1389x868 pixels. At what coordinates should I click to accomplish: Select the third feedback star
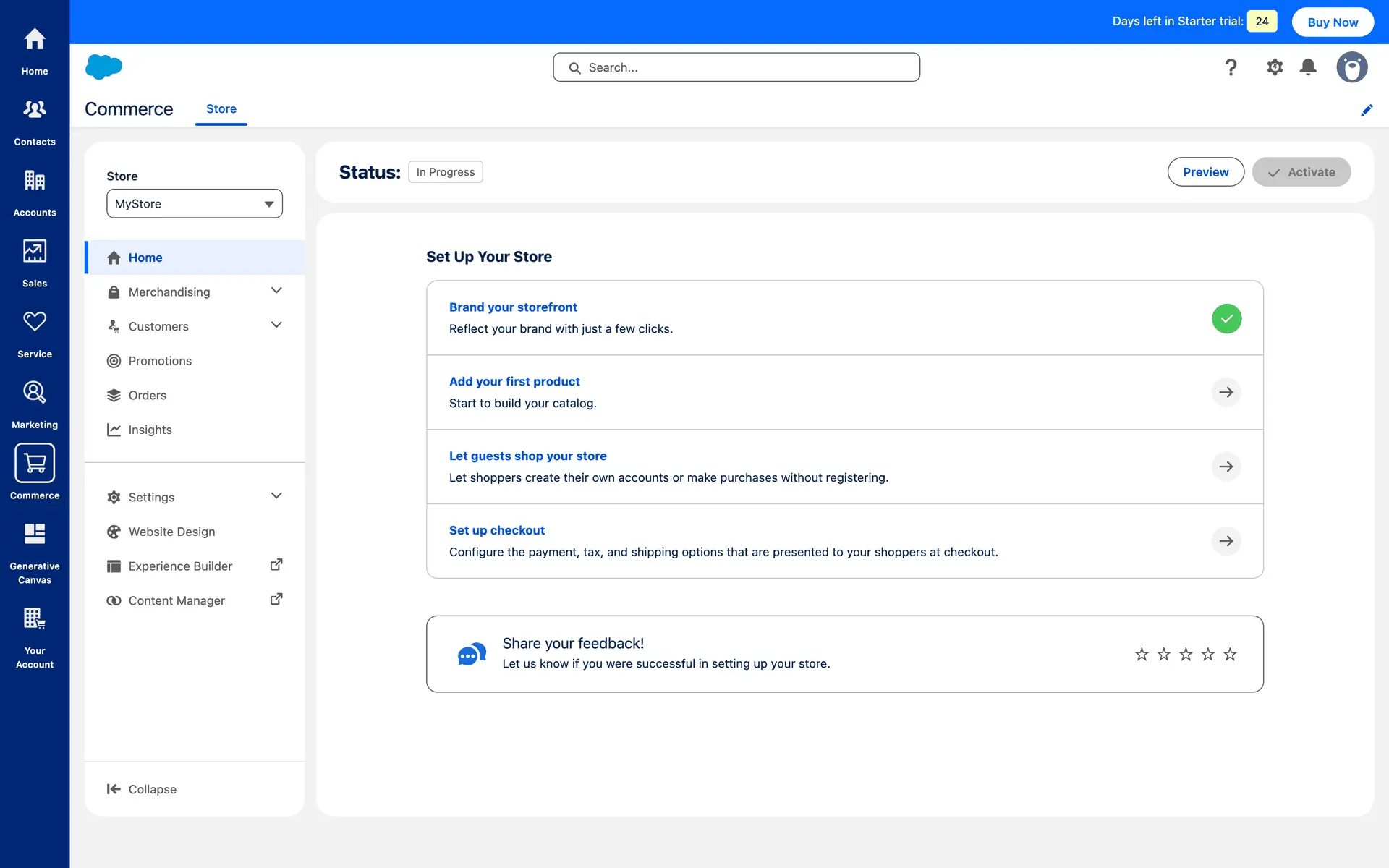1186,655
